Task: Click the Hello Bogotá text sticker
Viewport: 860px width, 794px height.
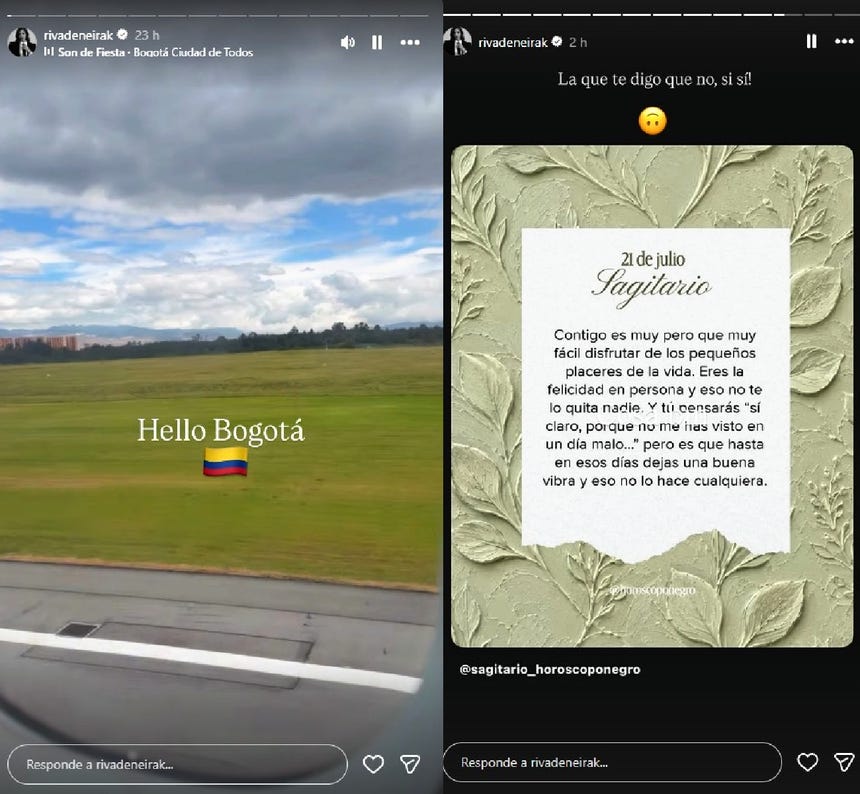Action: point(220,430)
